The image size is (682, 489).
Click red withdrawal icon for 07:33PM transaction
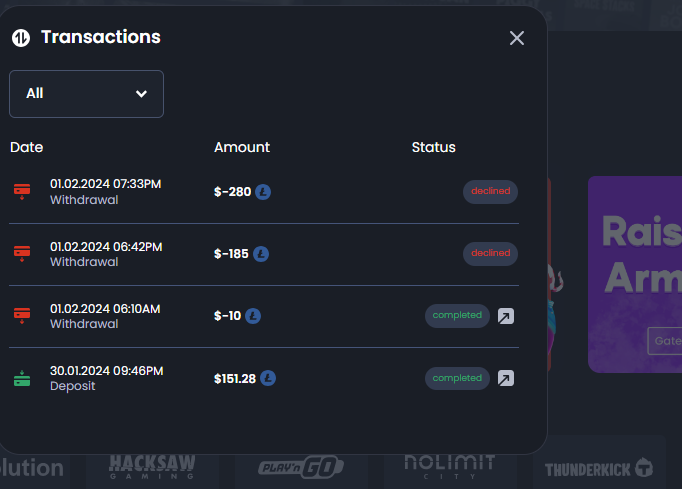21,191
